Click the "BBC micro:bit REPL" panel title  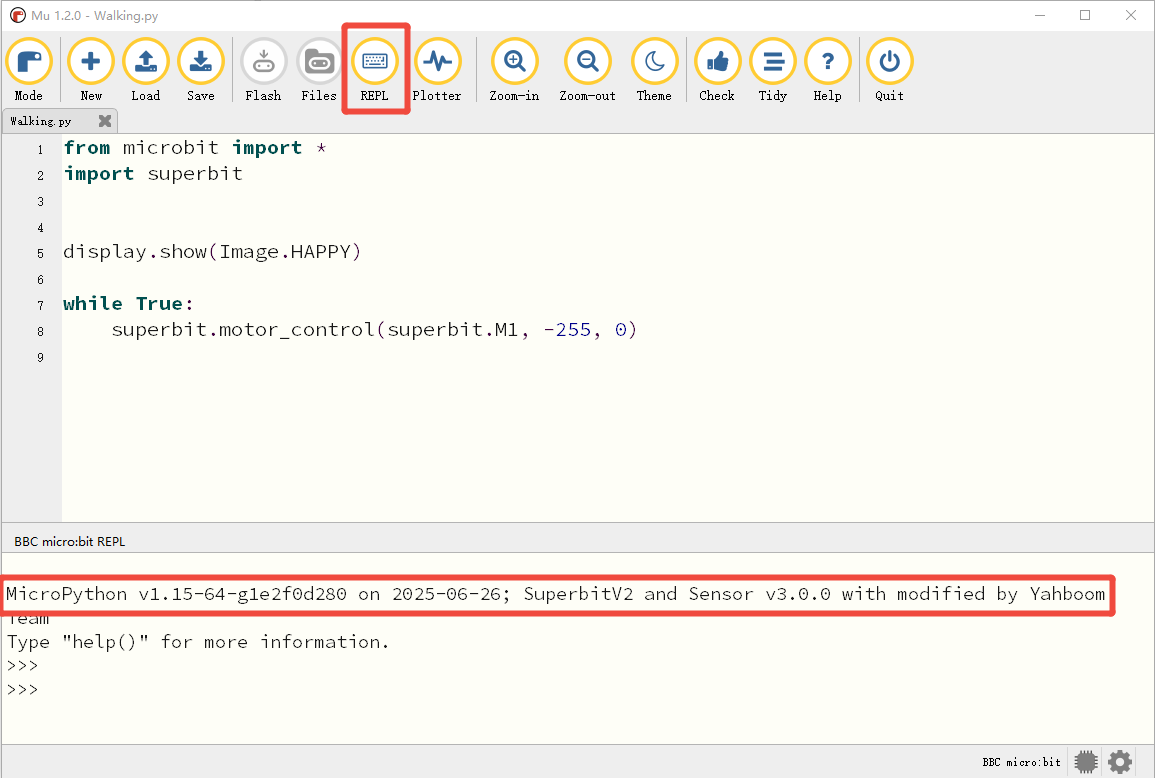coord(70,542)
